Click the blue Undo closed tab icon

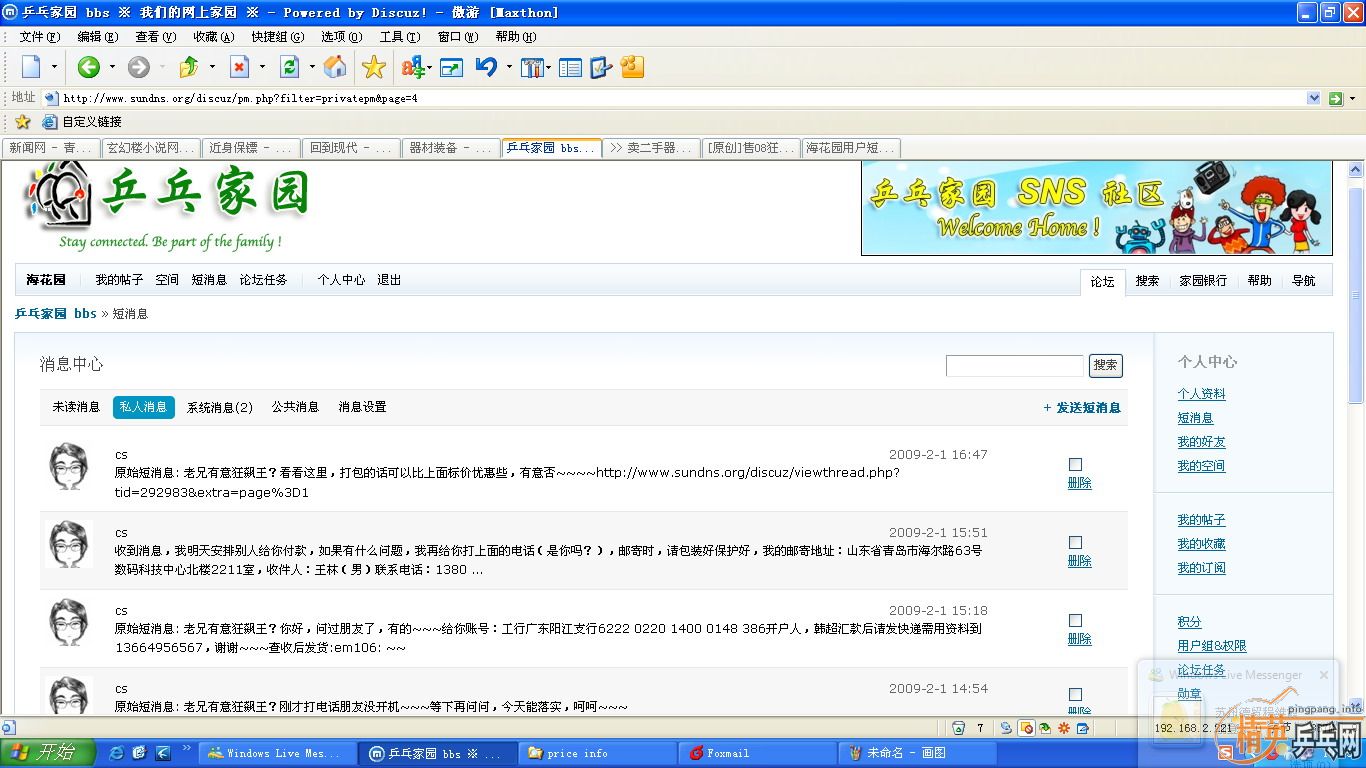click(487, 67)
